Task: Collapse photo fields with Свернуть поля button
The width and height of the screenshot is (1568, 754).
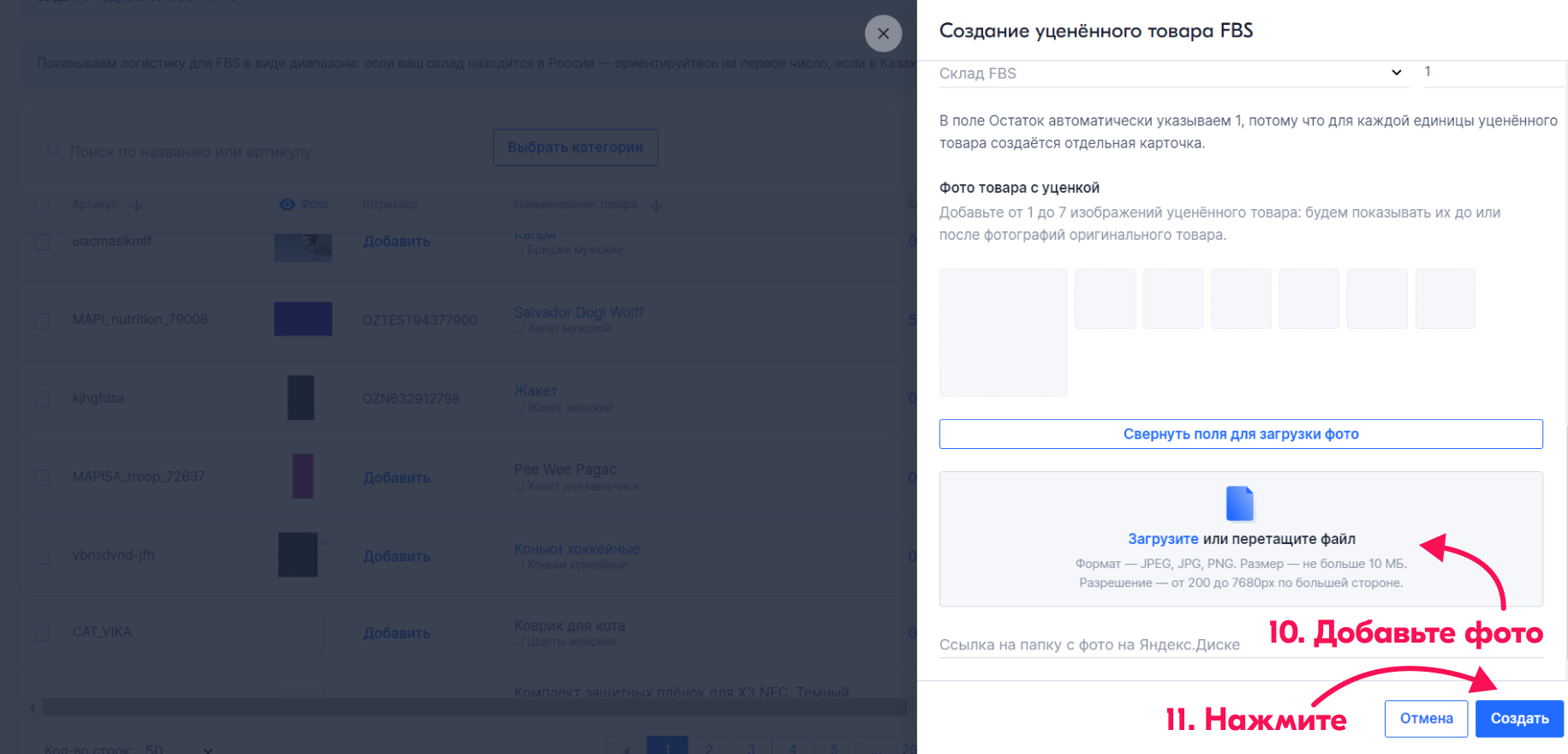Action: pyautogui.click(x=1240, y=434)
